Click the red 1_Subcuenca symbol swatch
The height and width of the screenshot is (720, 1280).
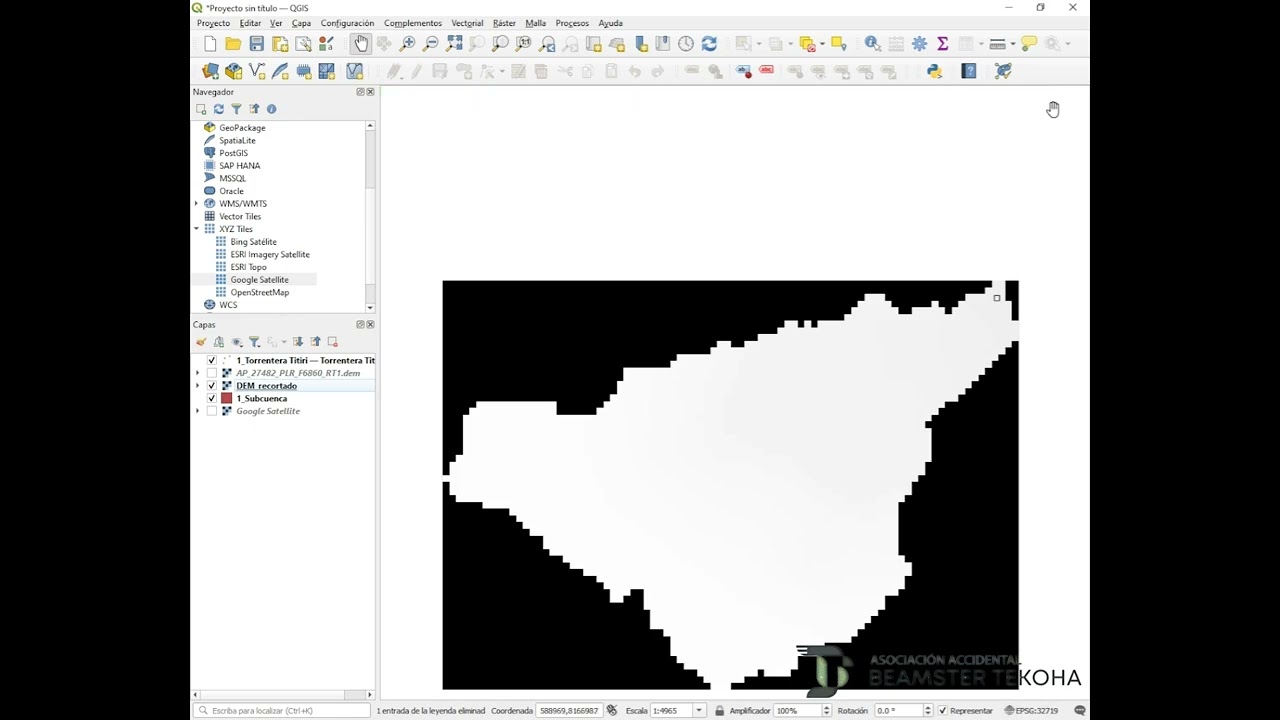tap(227, 398)
